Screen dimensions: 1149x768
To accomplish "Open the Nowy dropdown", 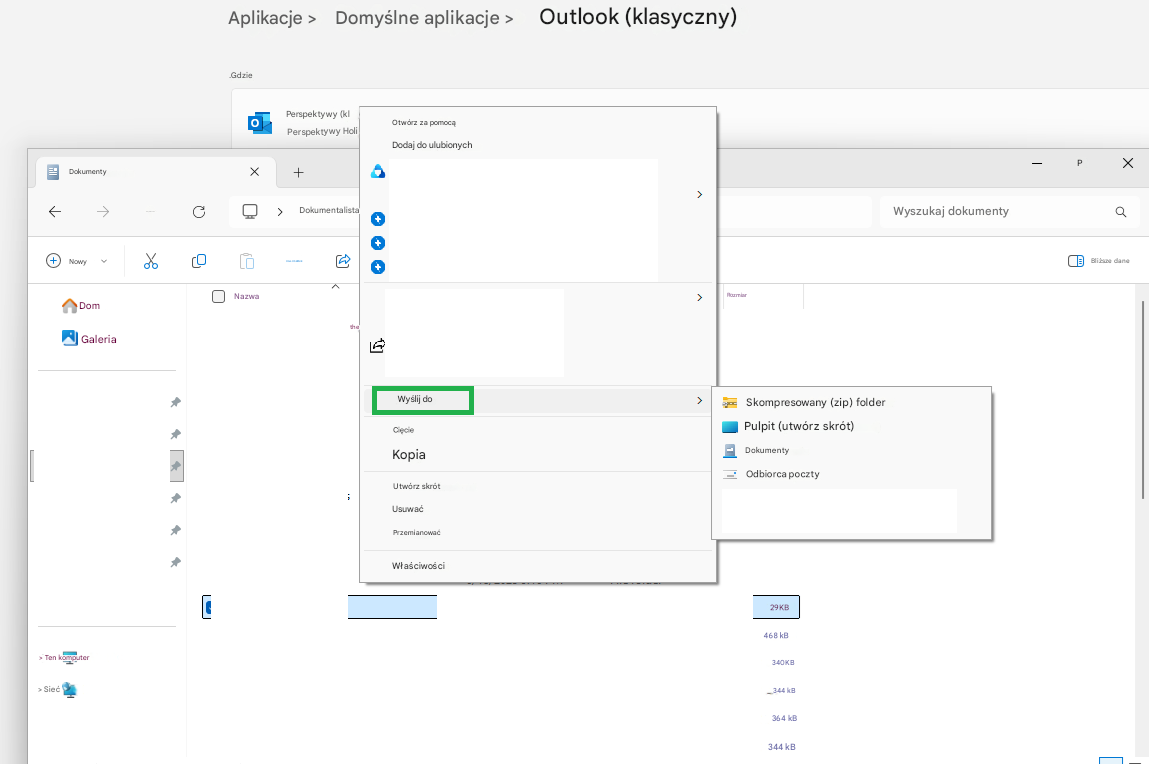I will tap(76, 261).
